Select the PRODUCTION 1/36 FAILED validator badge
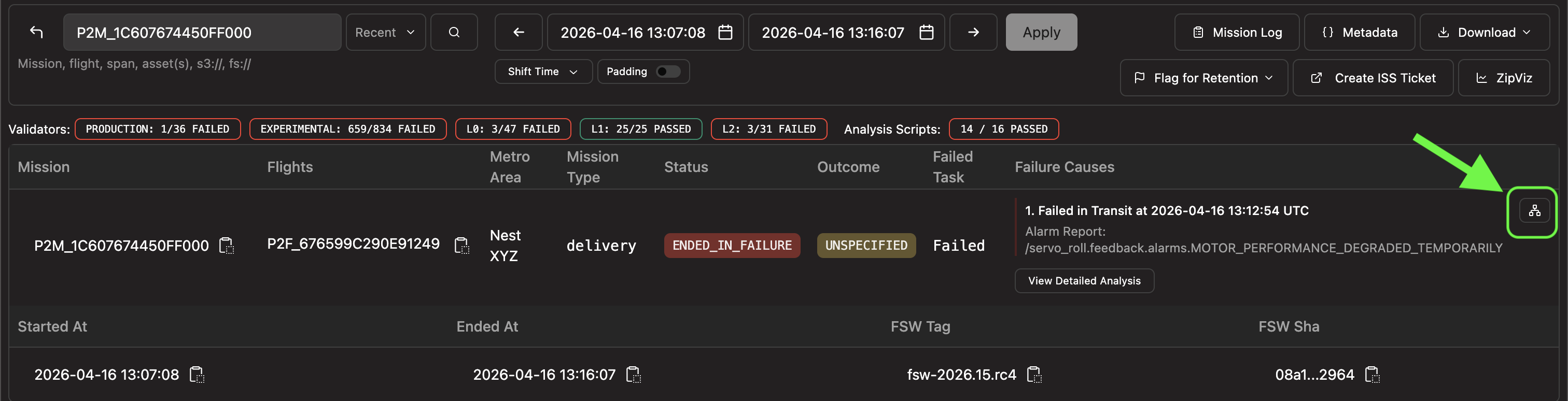 coord(158,129)
